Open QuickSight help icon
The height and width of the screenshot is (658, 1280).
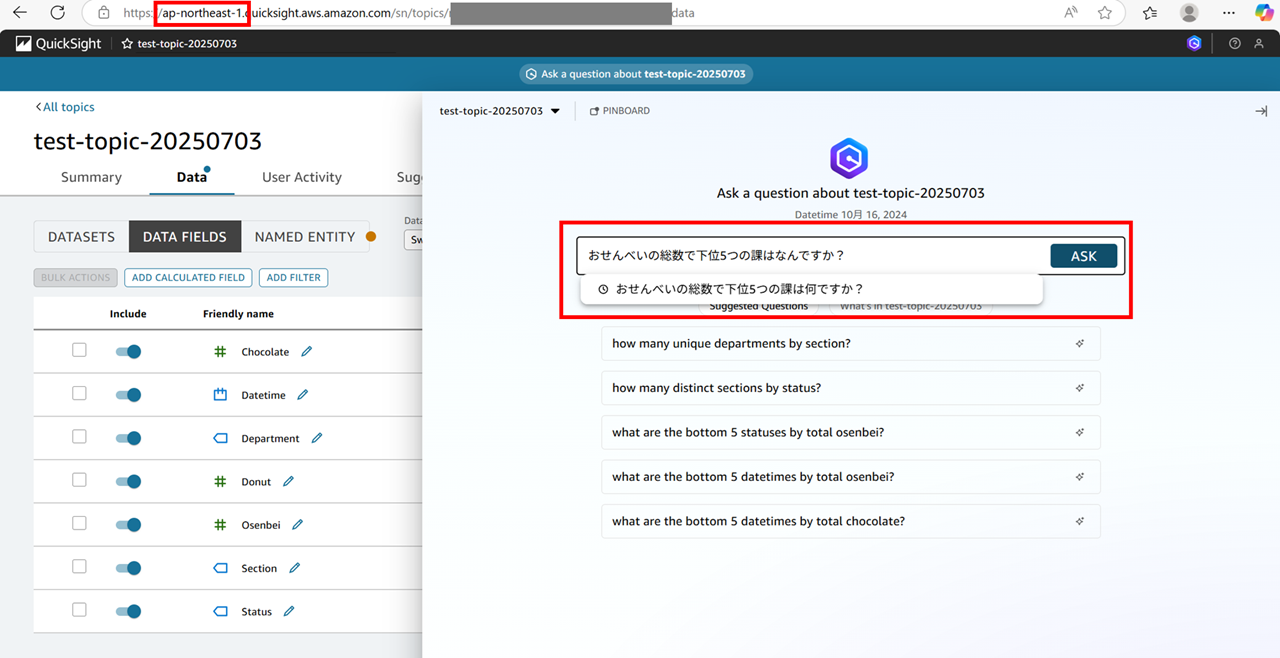[x=1235, y=43]
